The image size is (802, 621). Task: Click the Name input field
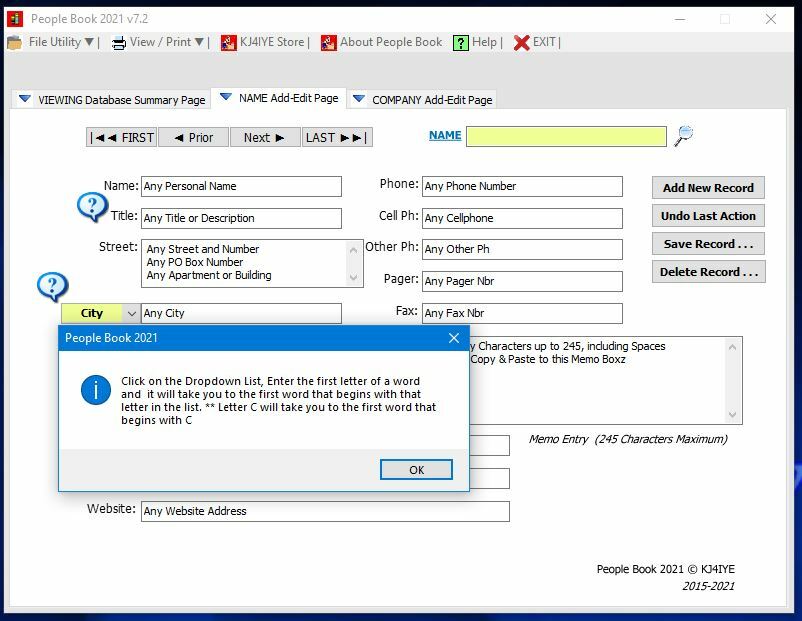(x=241, y=186)
